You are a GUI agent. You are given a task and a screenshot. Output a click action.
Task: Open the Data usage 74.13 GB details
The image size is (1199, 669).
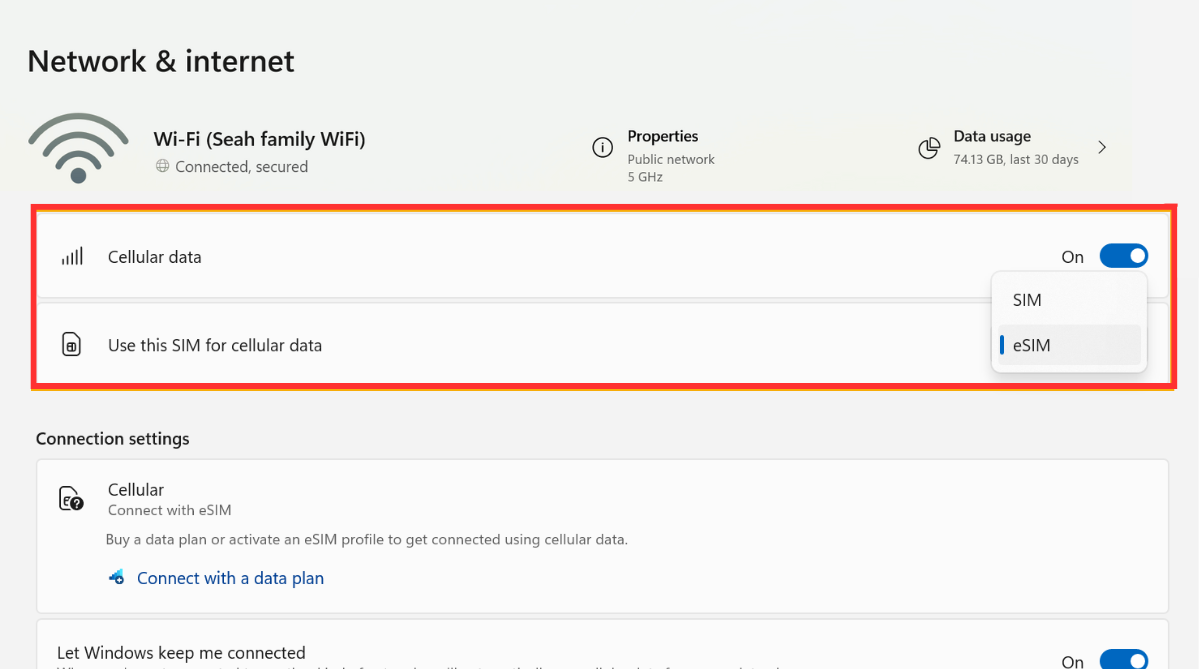[1015, 159]
